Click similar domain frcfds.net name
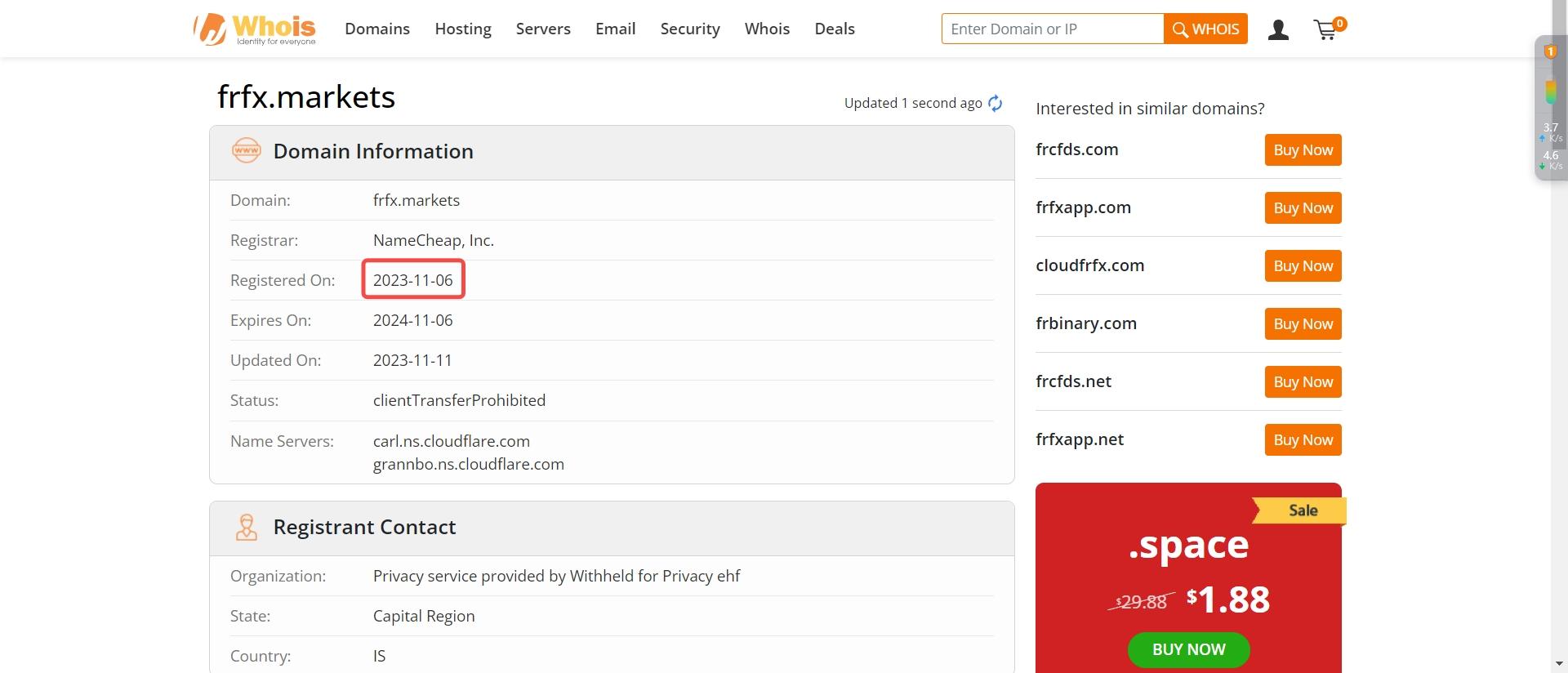The image size is (1568, 673). pyautogui.click(x=1073, y=381)
